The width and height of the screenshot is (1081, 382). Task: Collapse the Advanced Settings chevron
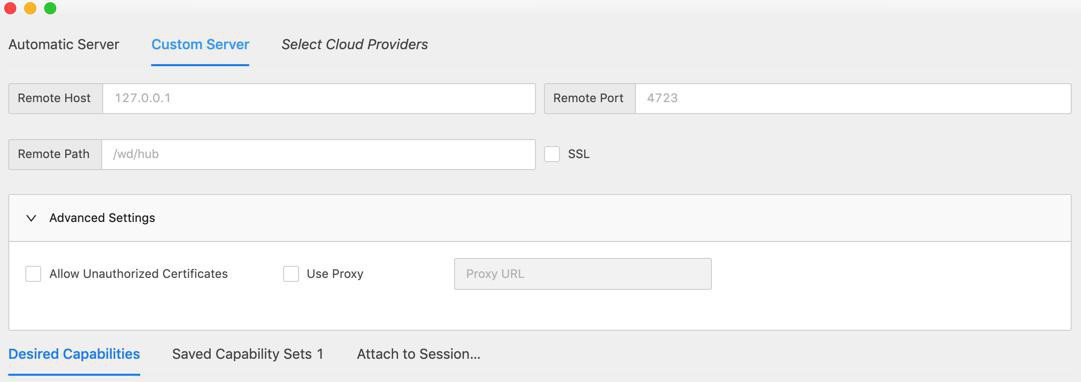(30, 218)
